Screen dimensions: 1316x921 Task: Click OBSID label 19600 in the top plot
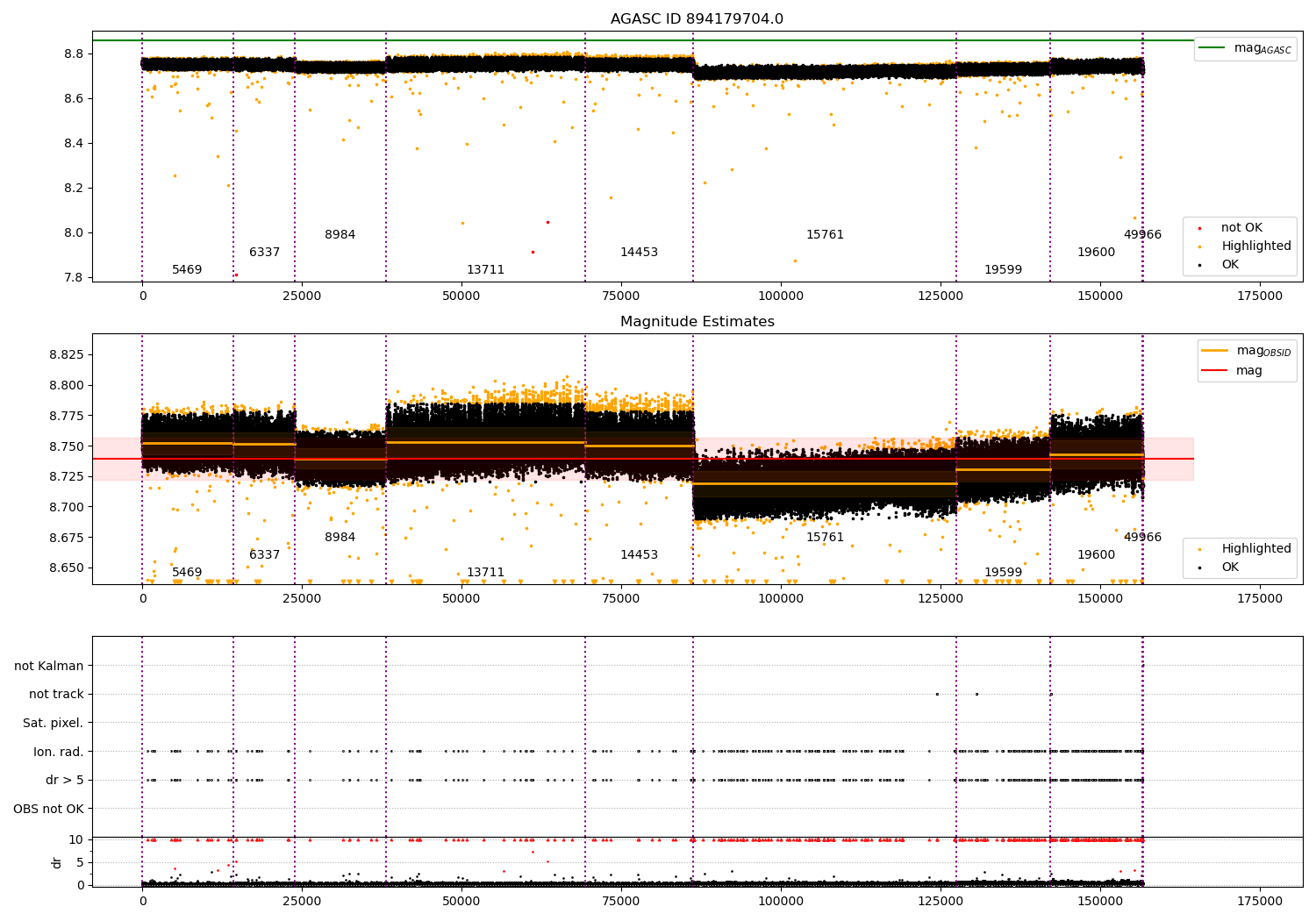point(1096,253)
